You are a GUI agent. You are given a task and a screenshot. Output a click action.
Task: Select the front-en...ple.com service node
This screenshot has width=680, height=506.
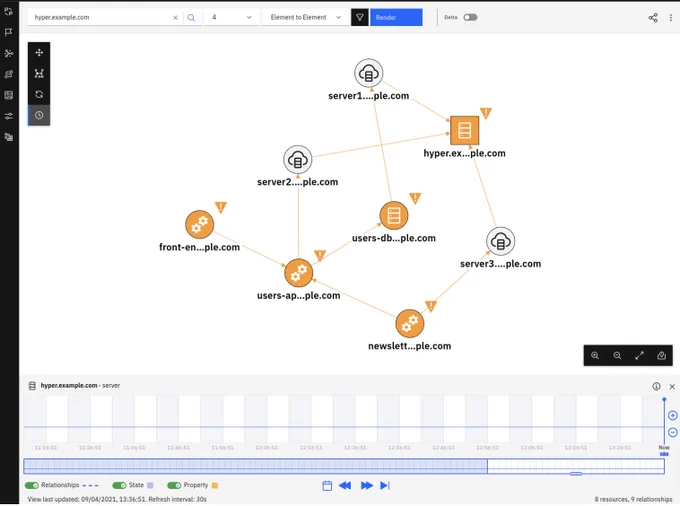199,224
